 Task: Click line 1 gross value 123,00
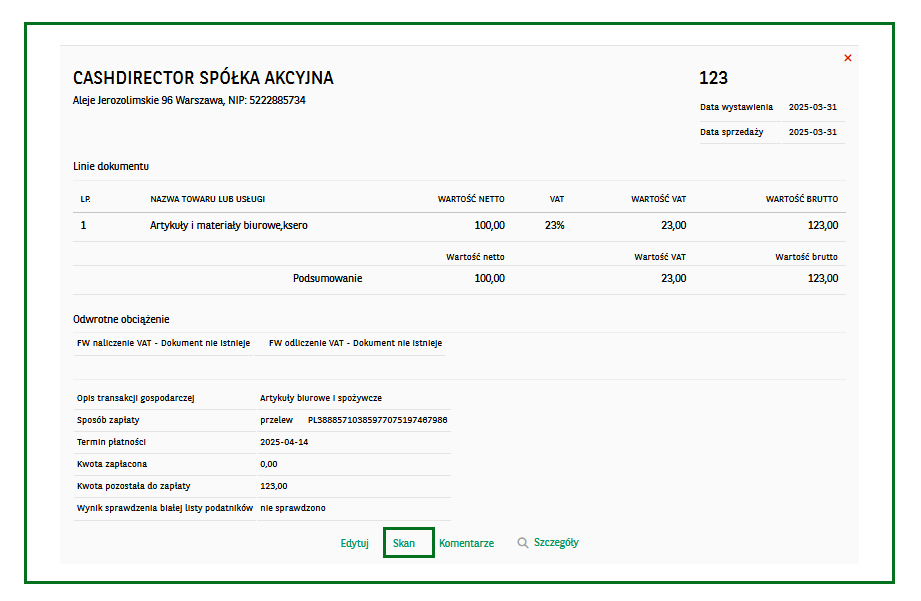[x=823, y=226]
